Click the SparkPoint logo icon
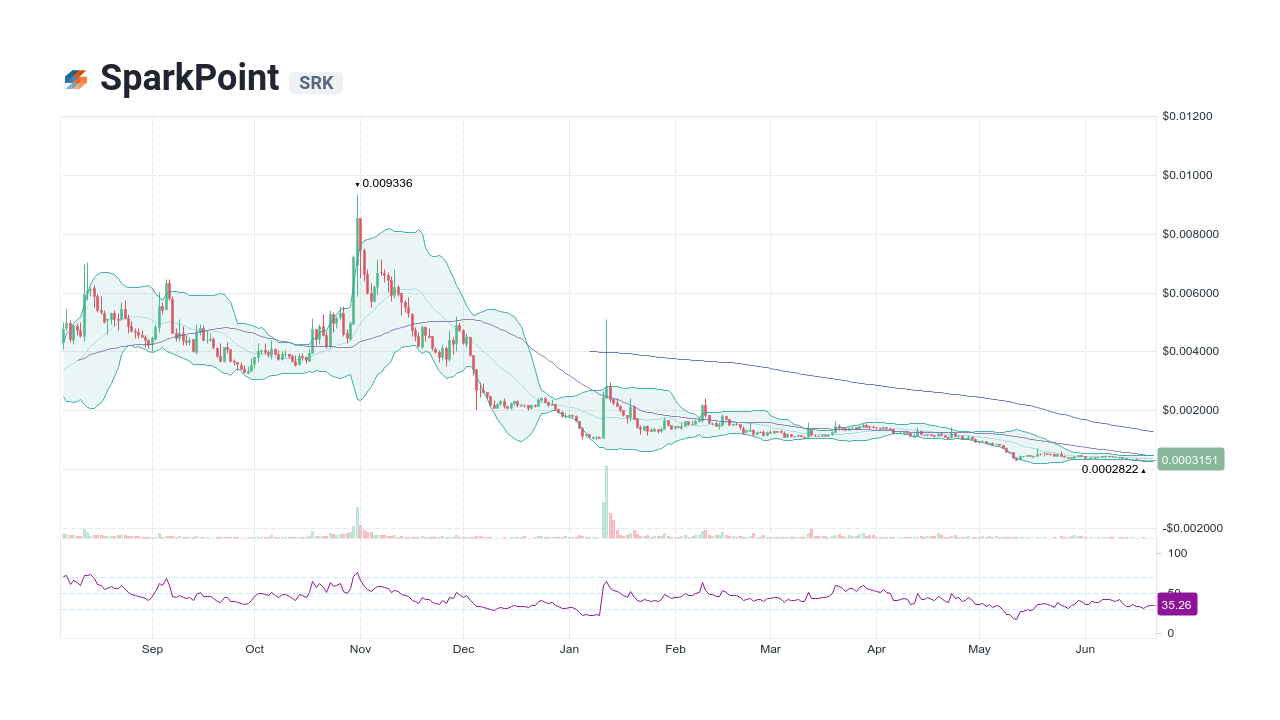The height and width of the screenshot is (720, 1280). click(x=75, y=78)
